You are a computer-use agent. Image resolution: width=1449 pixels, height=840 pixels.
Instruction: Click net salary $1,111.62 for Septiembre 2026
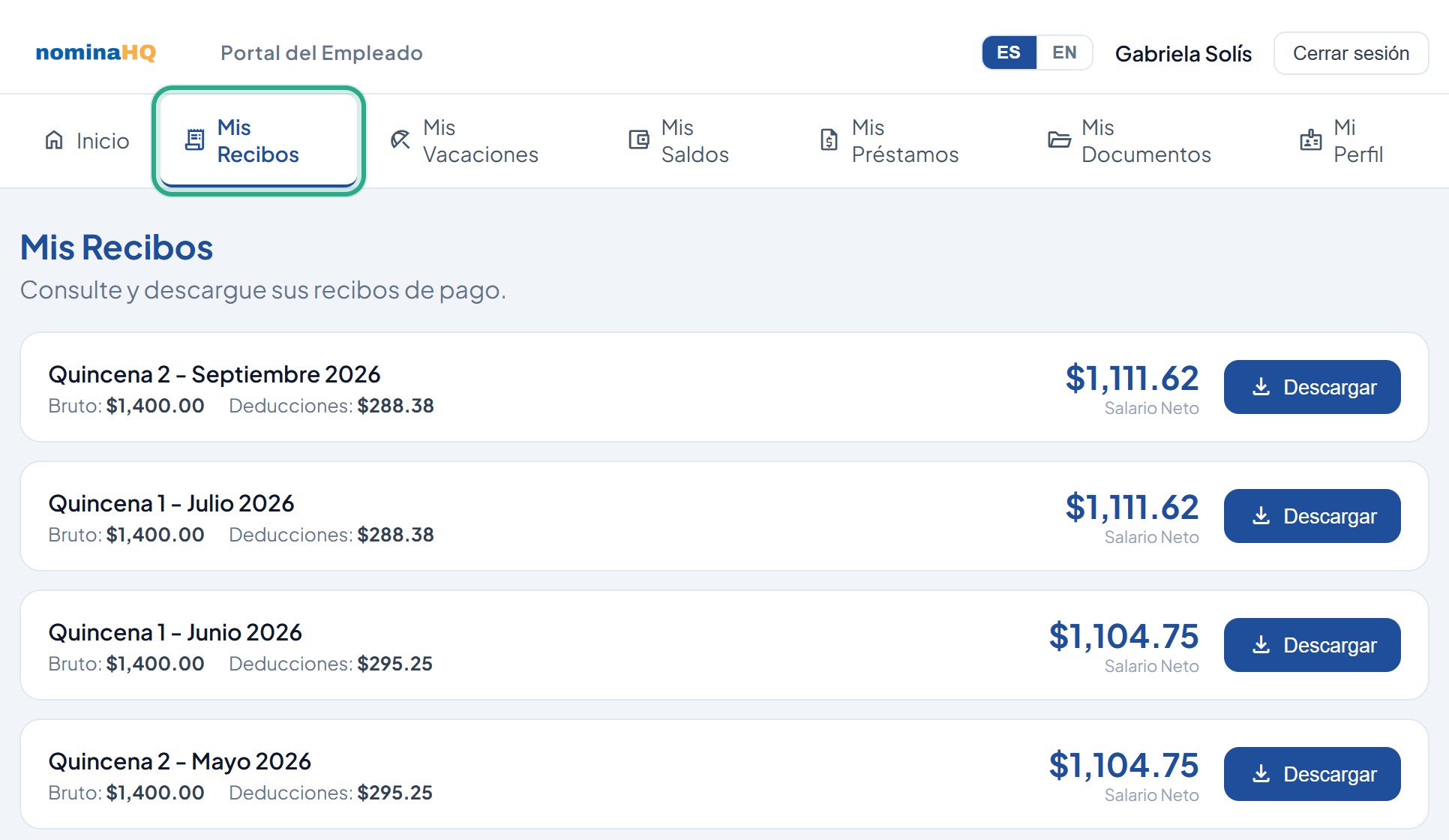(x=1132, y=378)
